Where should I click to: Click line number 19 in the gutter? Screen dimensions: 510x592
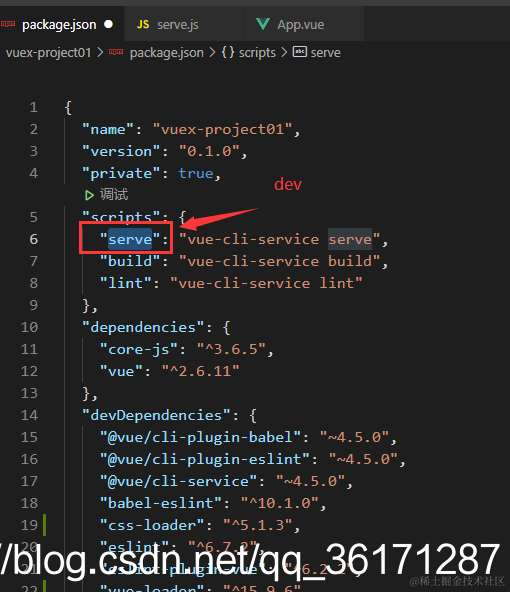click(29, 525)
